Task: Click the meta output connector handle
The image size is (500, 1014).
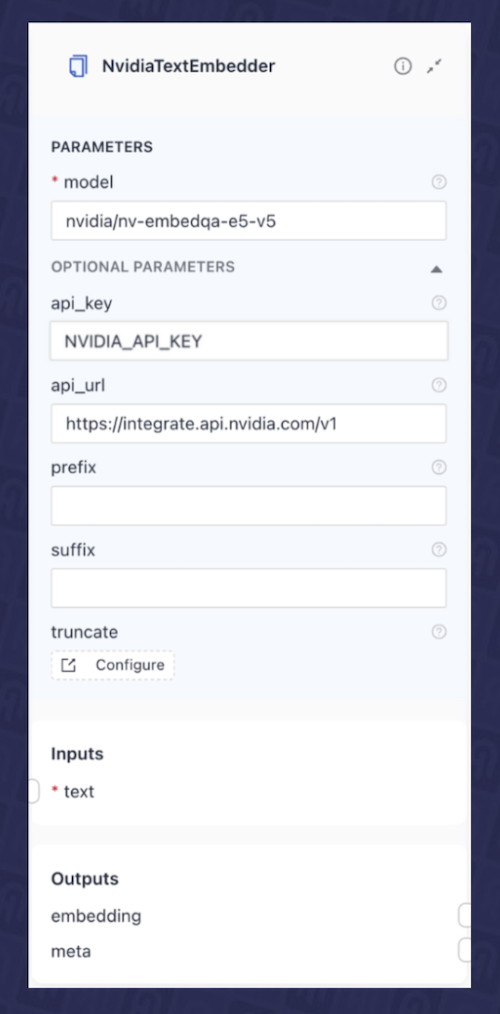Action: click(464, 951)
